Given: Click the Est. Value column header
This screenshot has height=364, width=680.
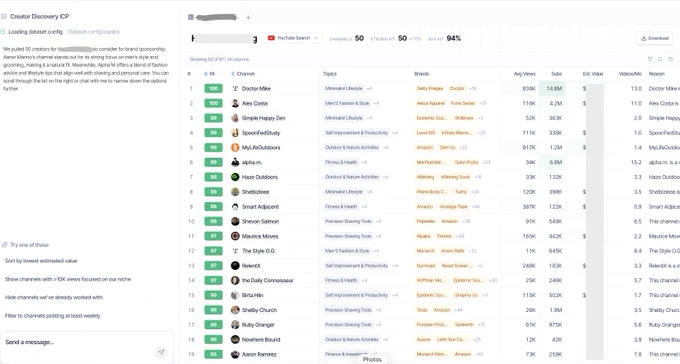Looking at the screenshot, I should click(x=593, y=74).
